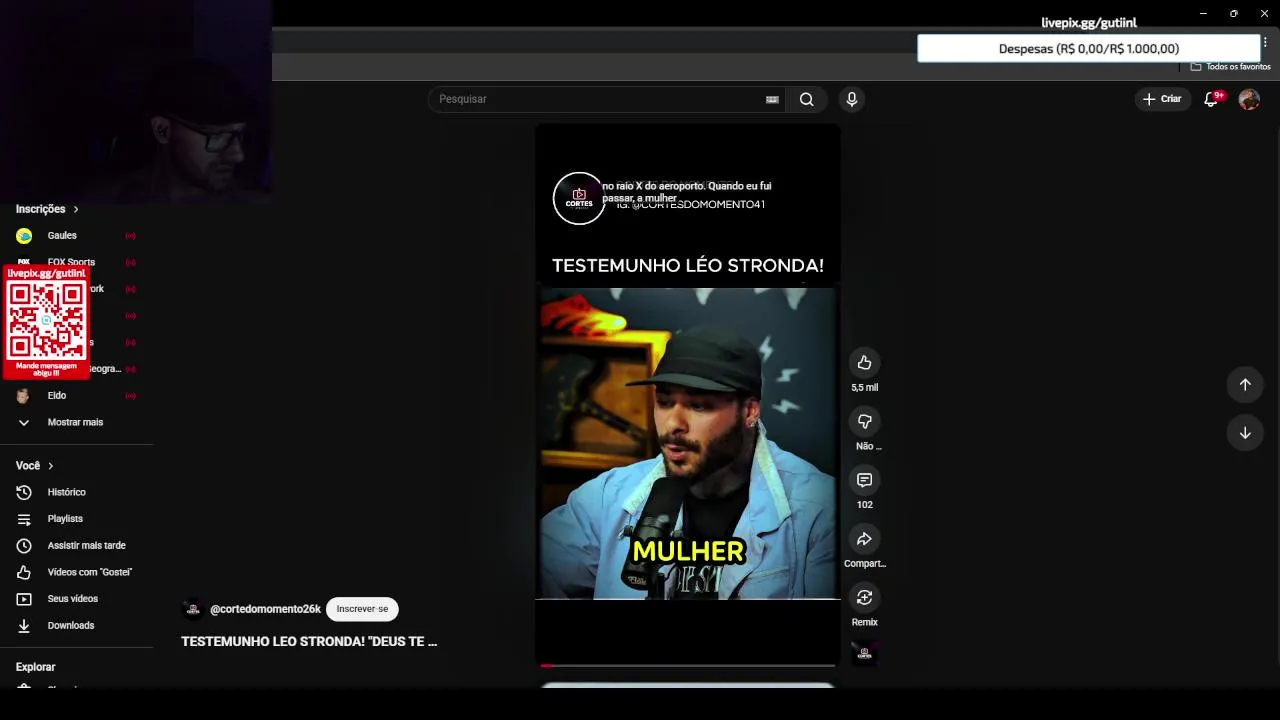This screenshot has height=720, width=1280.
Task: Click the video title TESTEMUNHO LEO STRONDA
Action: point(309,641)
